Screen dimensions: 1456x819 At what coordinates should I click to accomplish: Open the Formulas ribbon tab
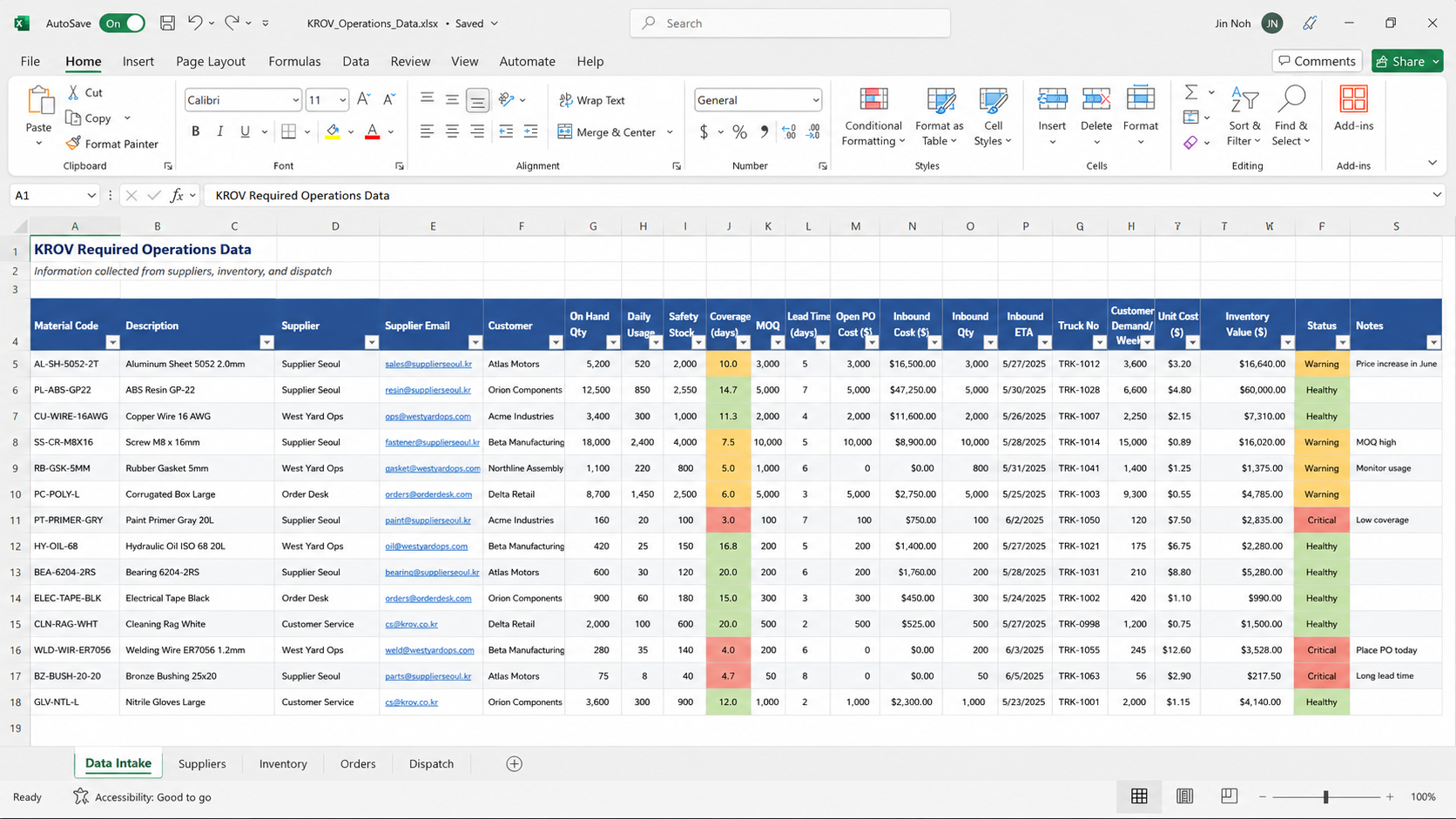pyautogui.click(x=294, y=61)
